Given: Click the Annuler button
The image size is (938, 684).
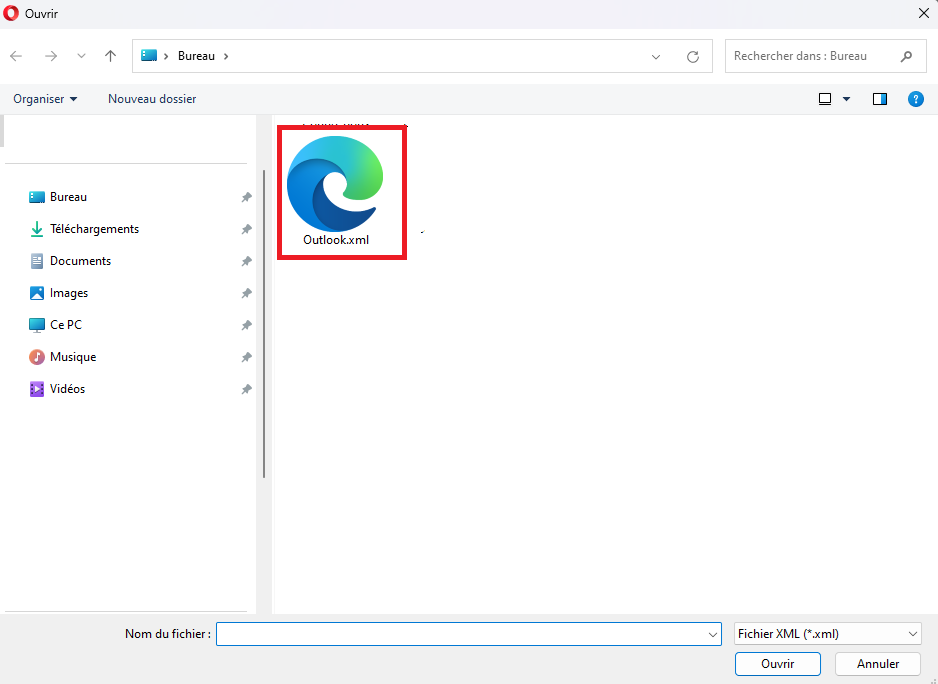Looking at the screenshot, I should pos(878,664).
